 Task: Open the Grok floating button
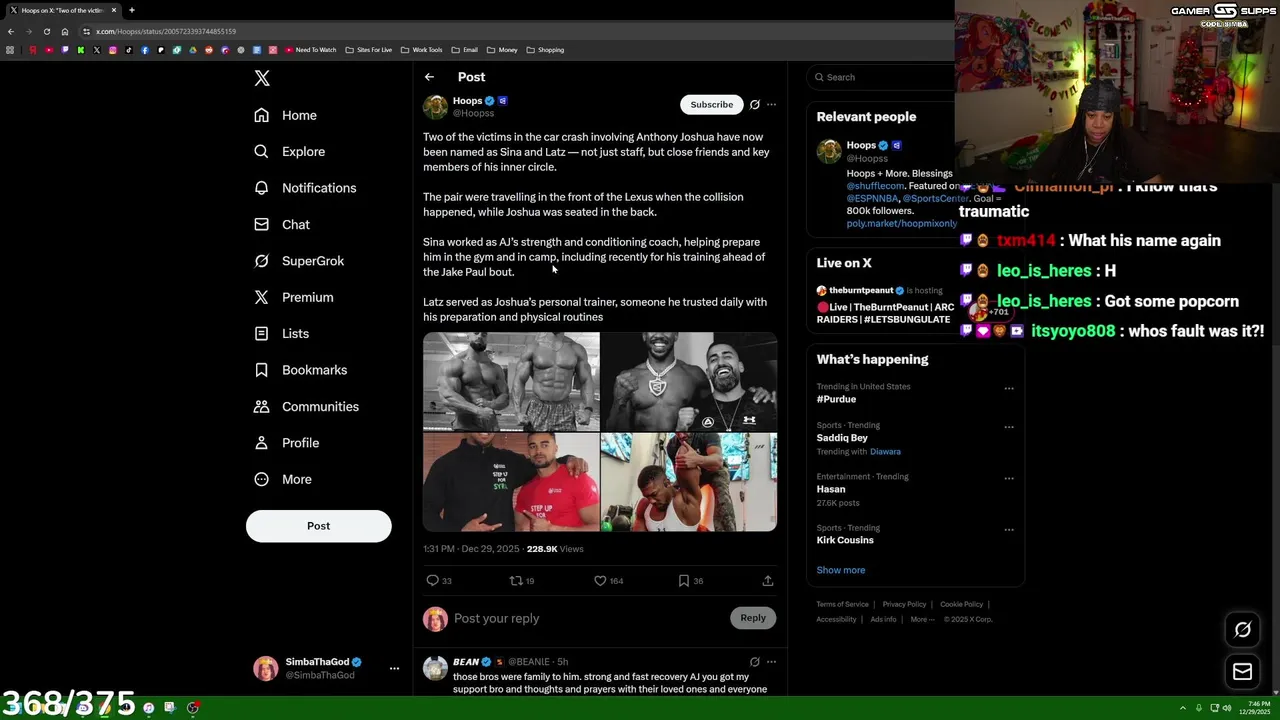1242,630
